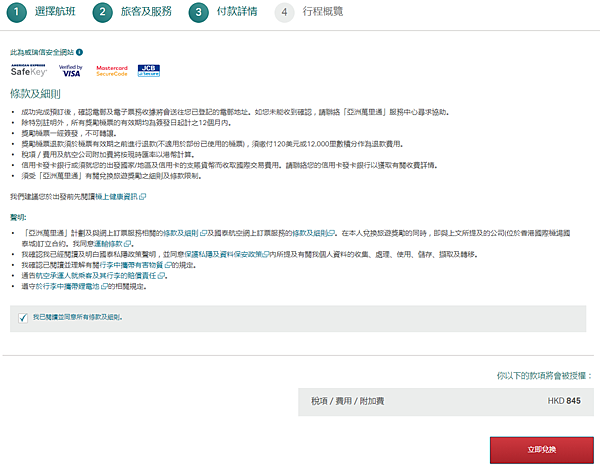Screen dimensions: 600x469
Task: Open 國泰航空網上訂票服務 條款及細則 link
Action: tap(314, 233)
